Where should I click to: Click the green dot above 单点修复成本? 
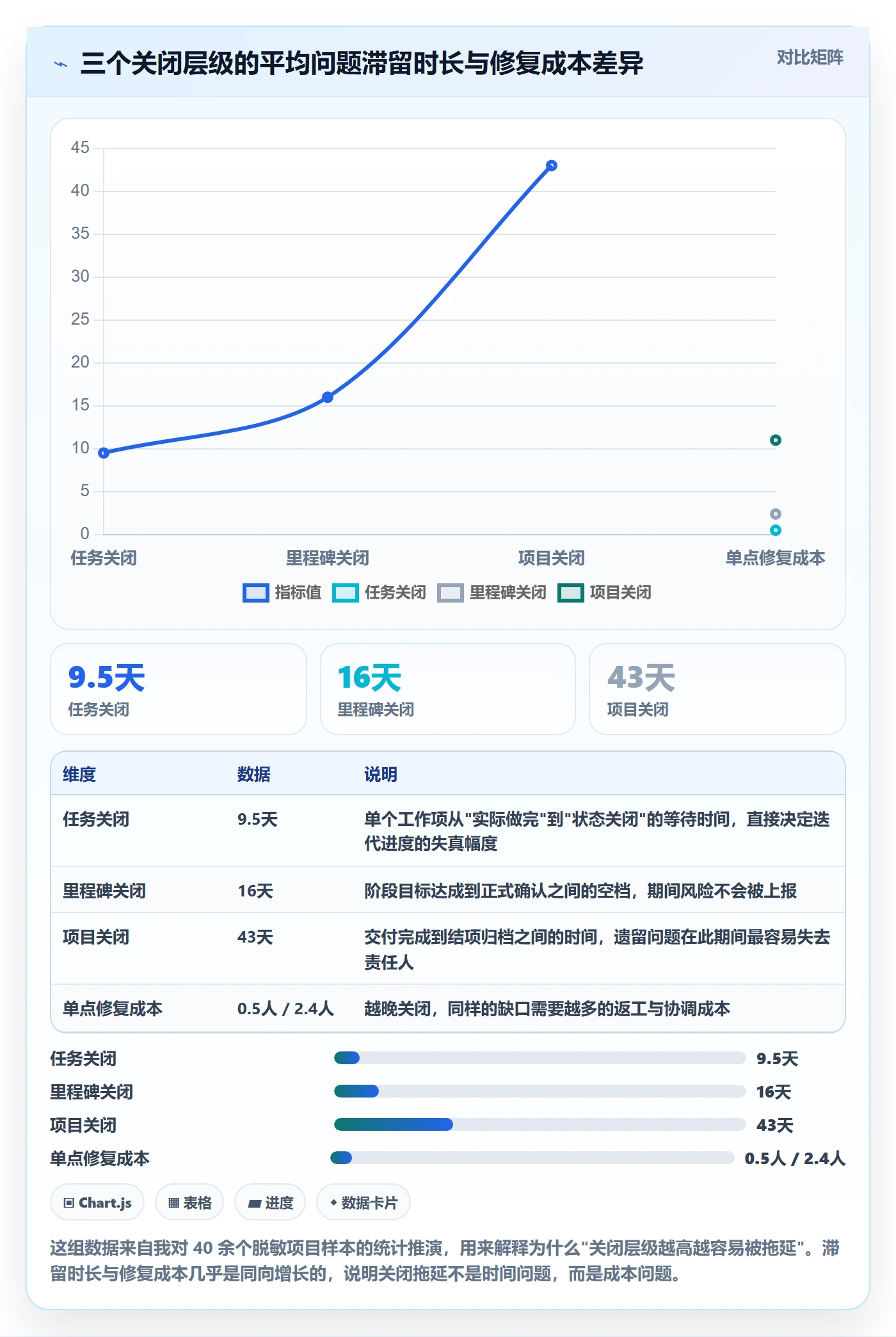[x=776, y=440]
